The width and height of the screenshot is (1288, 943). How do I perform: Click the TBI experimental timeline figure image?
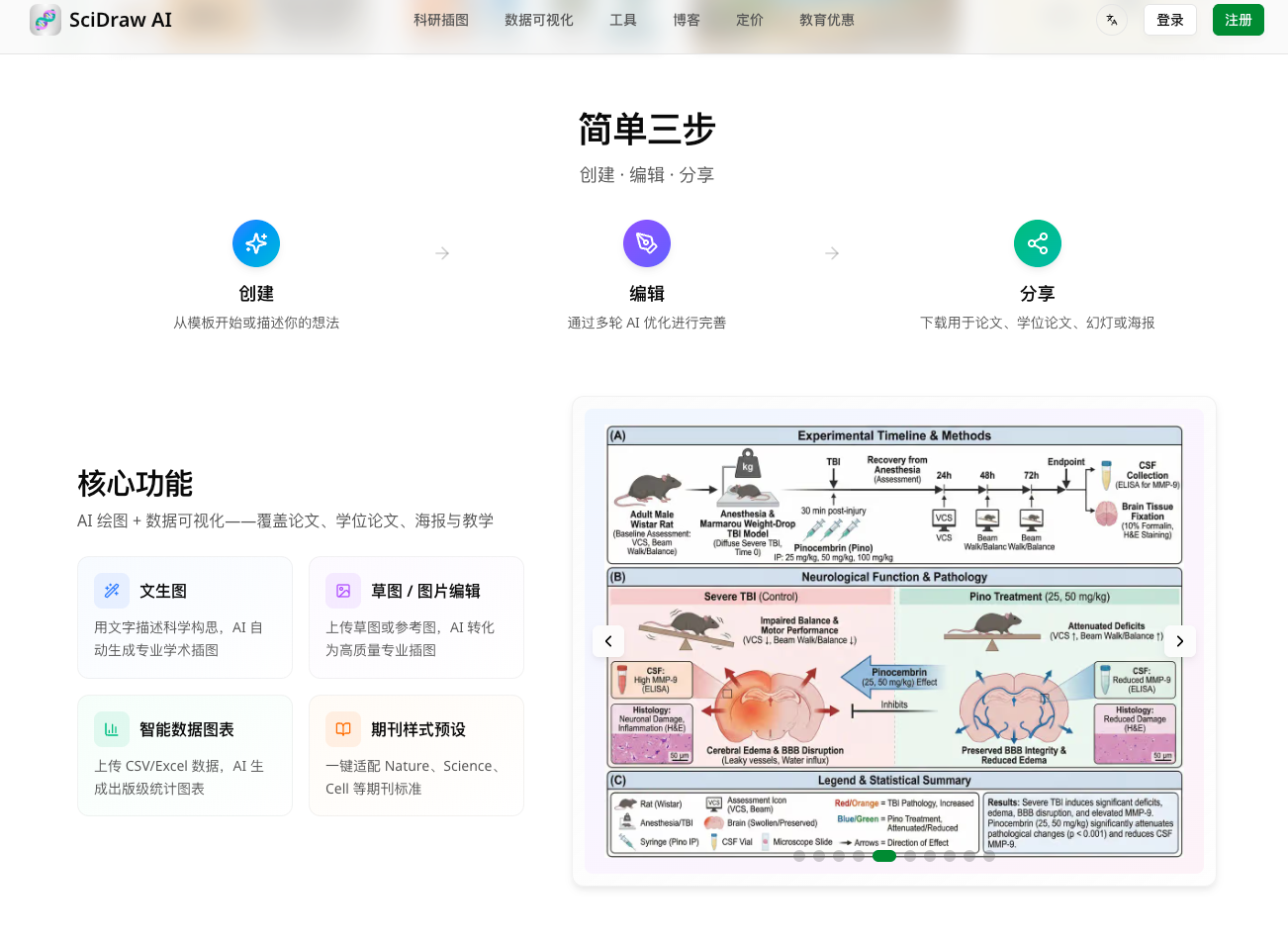pyautogui.click(x=894, y=641)
